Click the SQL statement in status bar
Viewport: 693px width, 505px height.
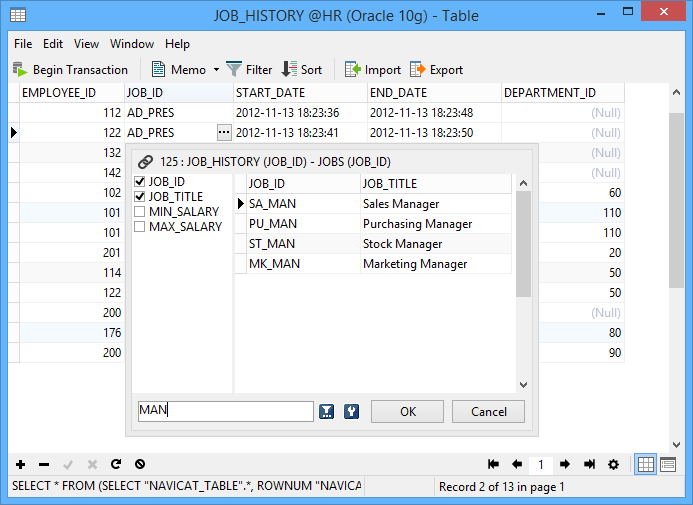pyautogui.click(x=187, y=486)
